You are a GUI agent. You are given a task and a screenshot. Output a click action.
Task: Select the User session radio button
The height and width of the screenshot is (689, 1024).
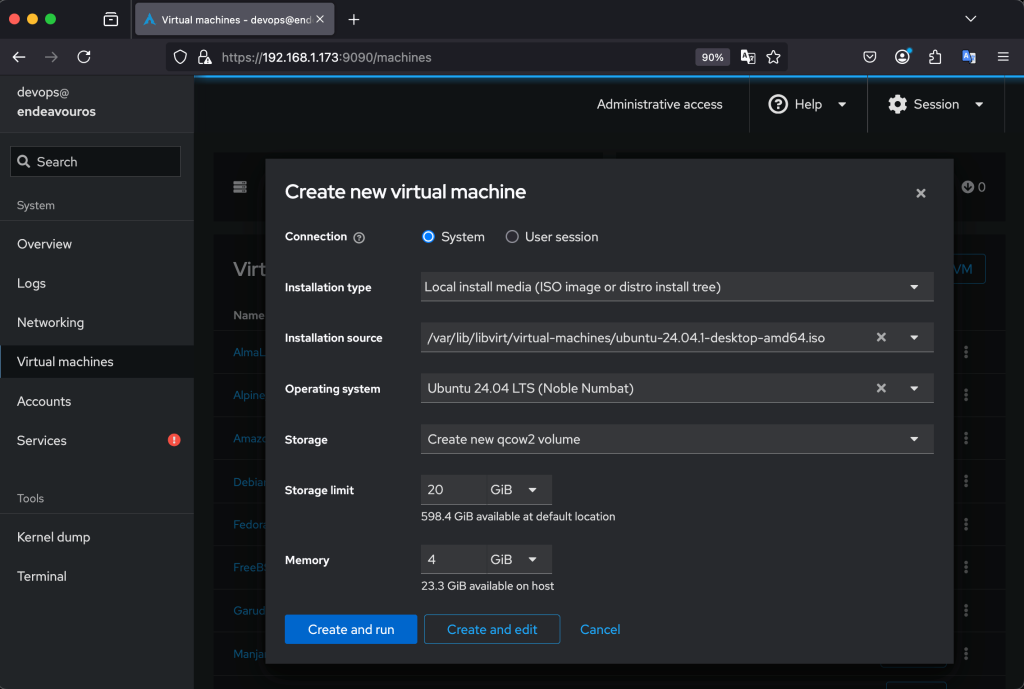(x=512, y=237)
